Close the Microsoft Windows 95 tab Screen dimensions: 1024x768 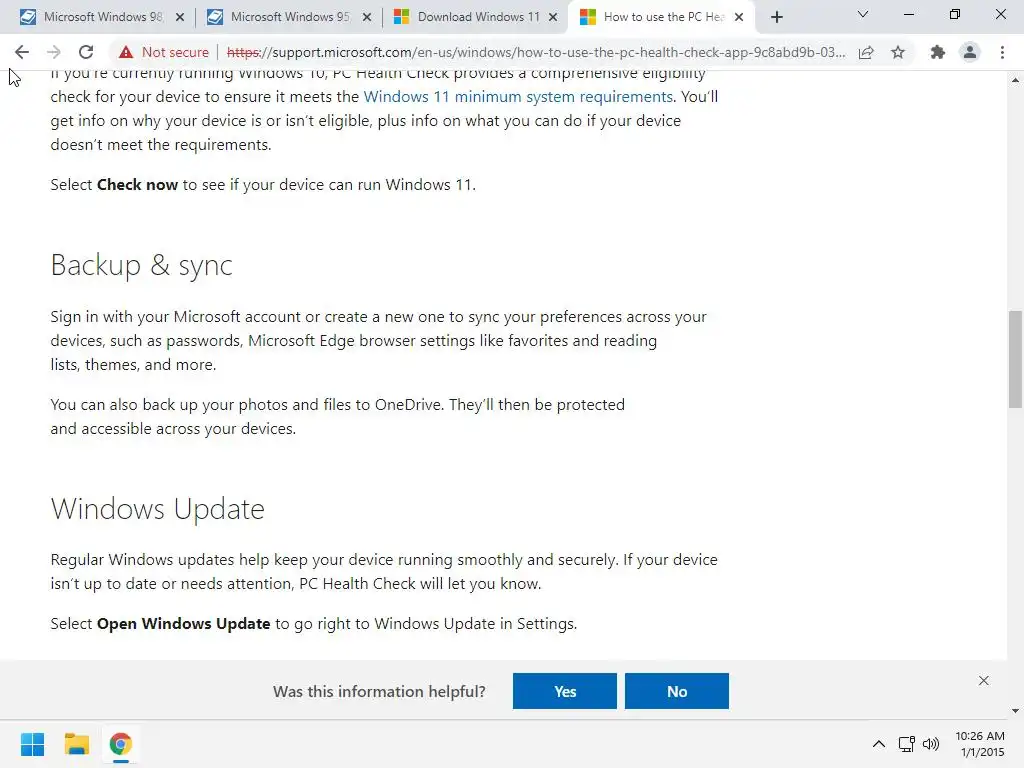tap(367, 18)
